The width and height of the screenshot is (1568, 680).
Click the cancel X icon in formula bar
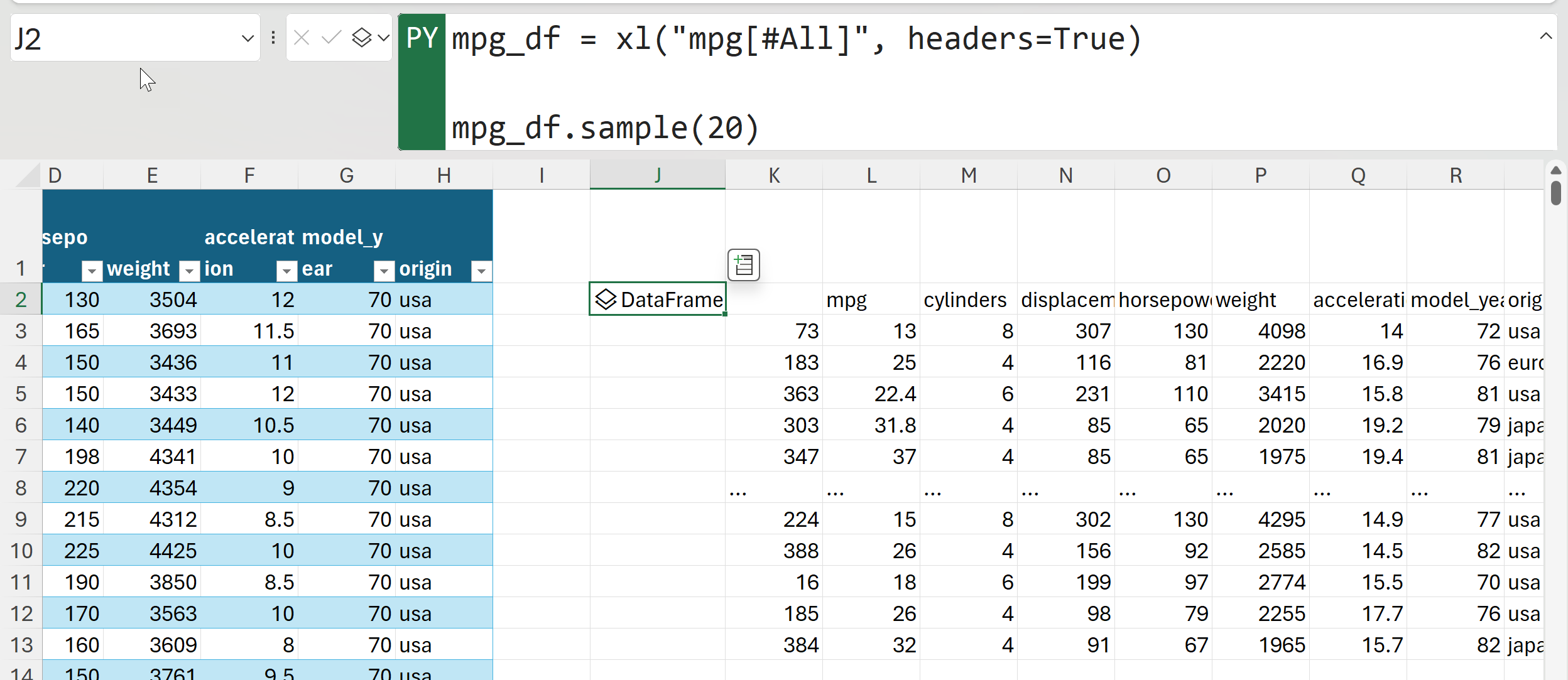coord(302,38)
